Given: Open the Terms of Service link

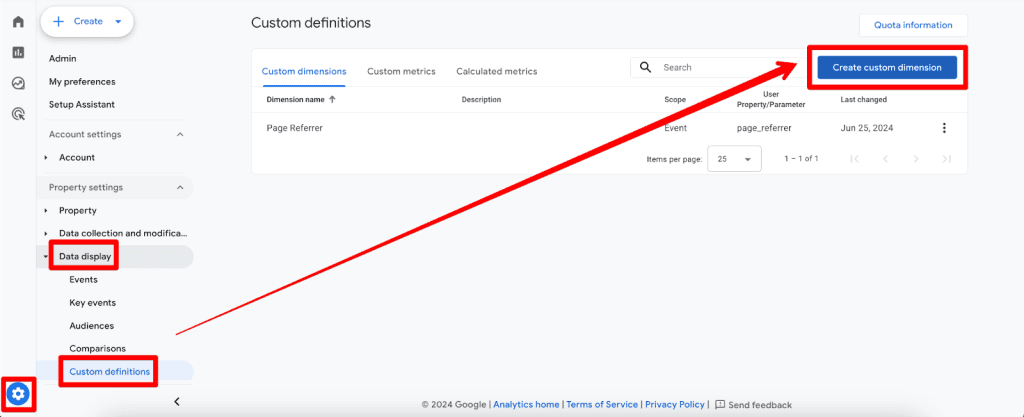Looking at the screenshot, I should pos(602,405).
